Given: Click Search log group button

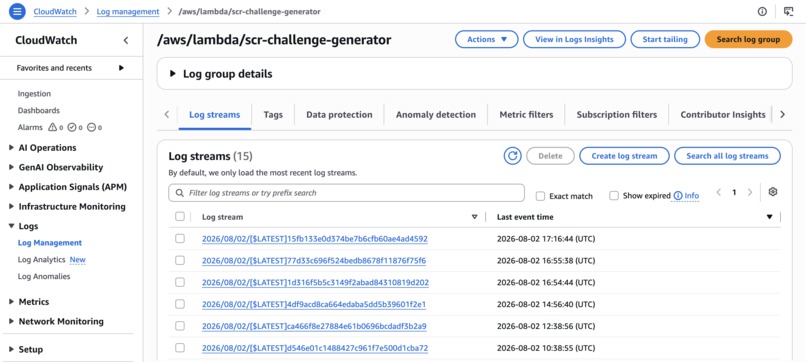Looking at the screenshot, I should [748, 39].
